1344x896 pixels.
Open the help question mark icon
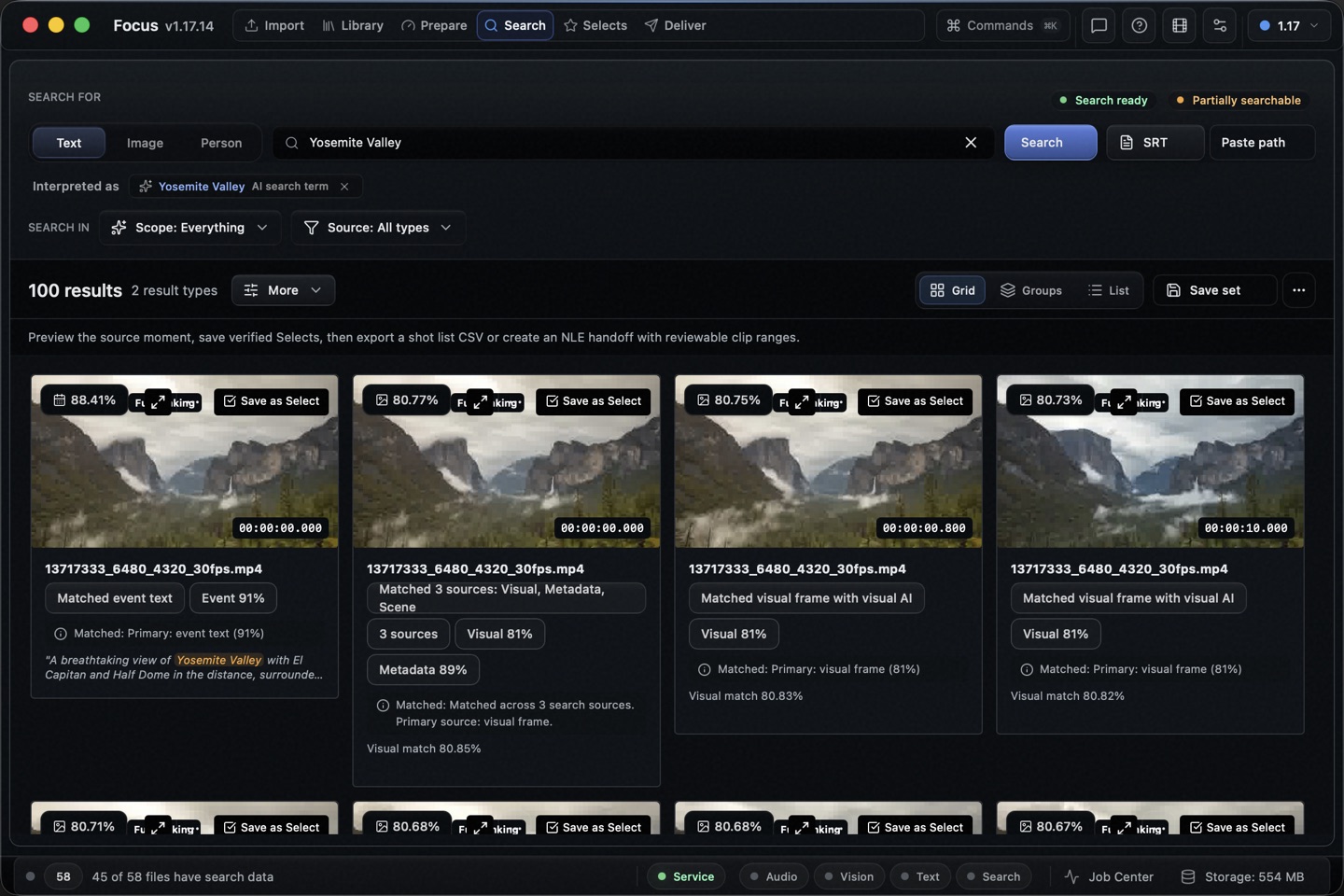(x=1140, y=25)
